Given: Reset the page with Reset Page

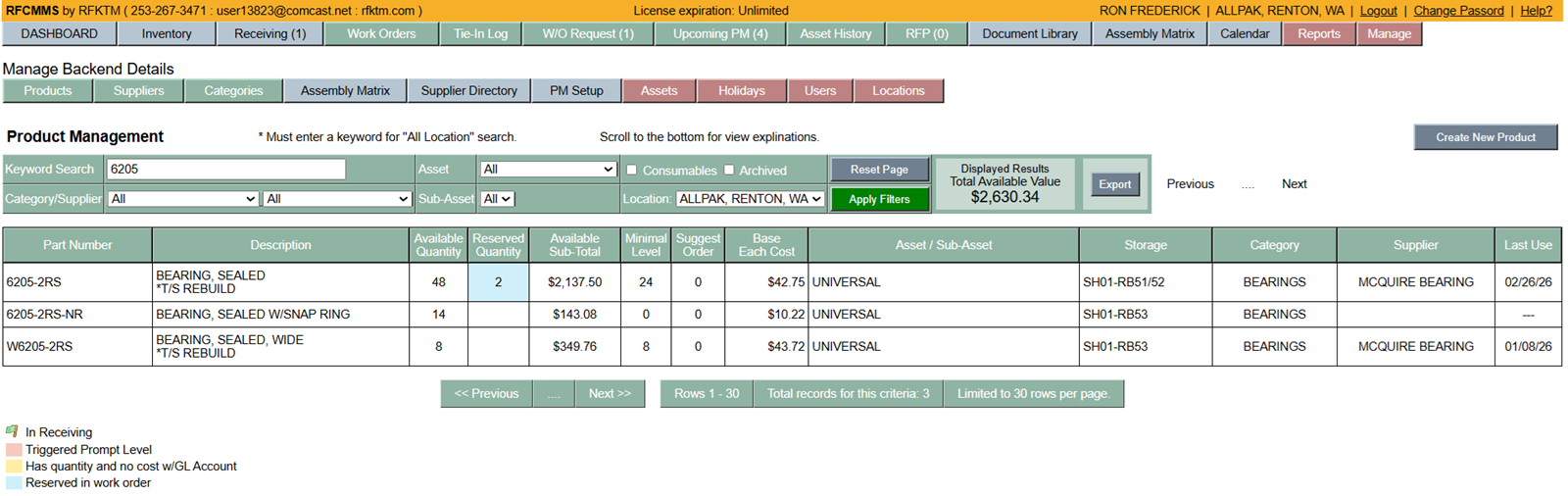Looking at the screenshot, I should pyautogui.click(x=879, y=170).
